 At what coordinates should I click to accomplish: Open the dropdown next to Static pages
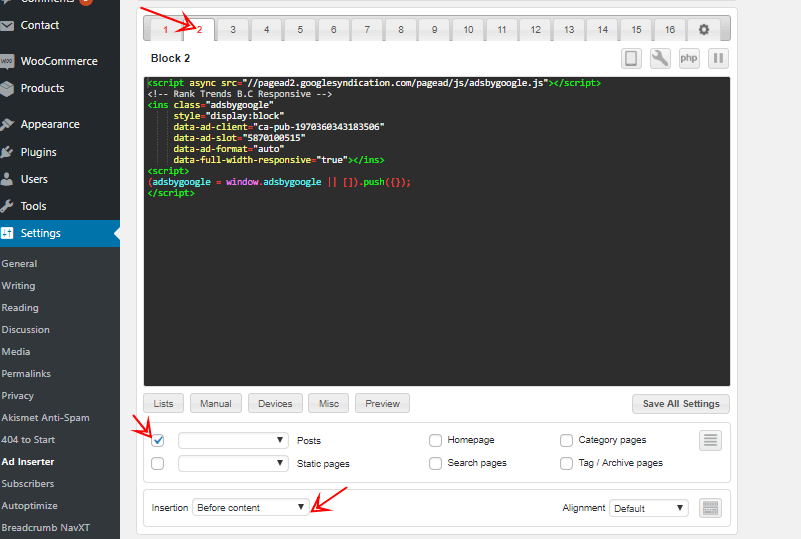coord(233,463)
